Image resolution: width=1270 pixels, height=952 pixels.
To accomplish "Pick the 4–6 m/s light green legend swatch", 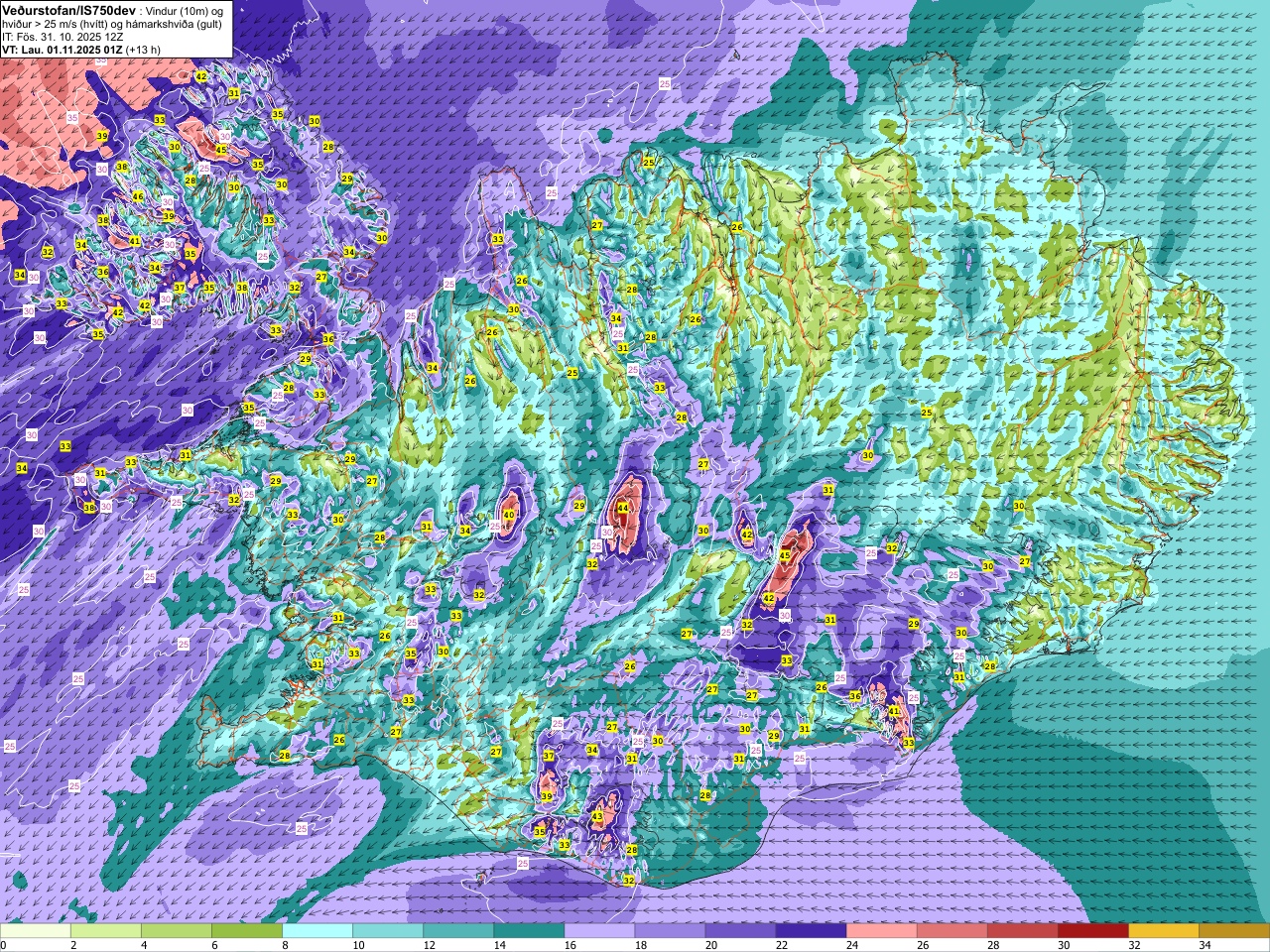I will [x=177, y=931].
